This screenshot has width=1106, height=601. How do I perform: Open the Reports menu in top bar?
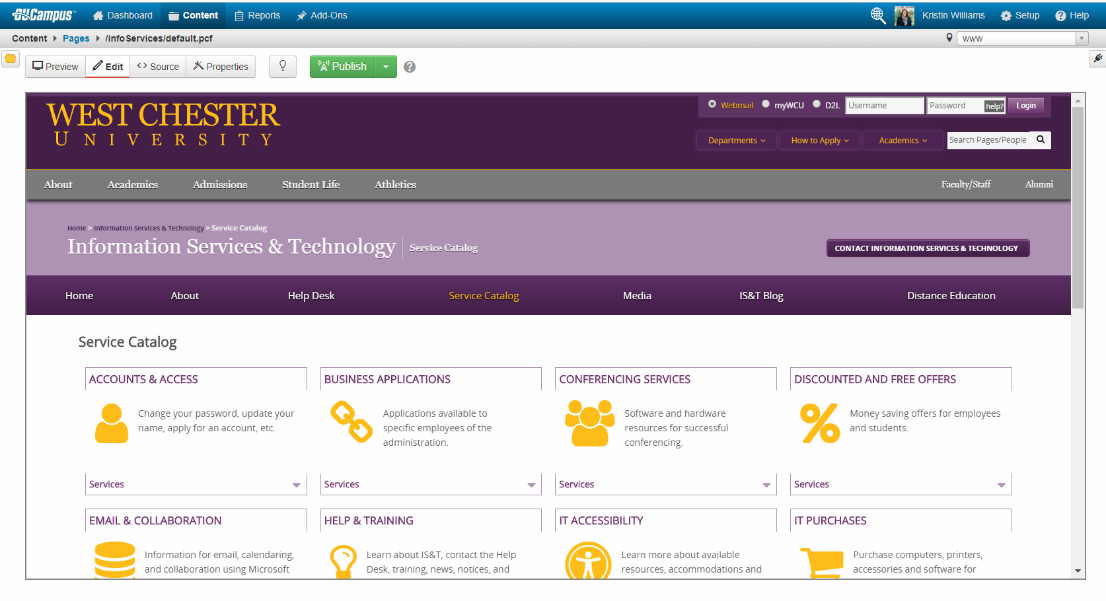pos(257,15)
